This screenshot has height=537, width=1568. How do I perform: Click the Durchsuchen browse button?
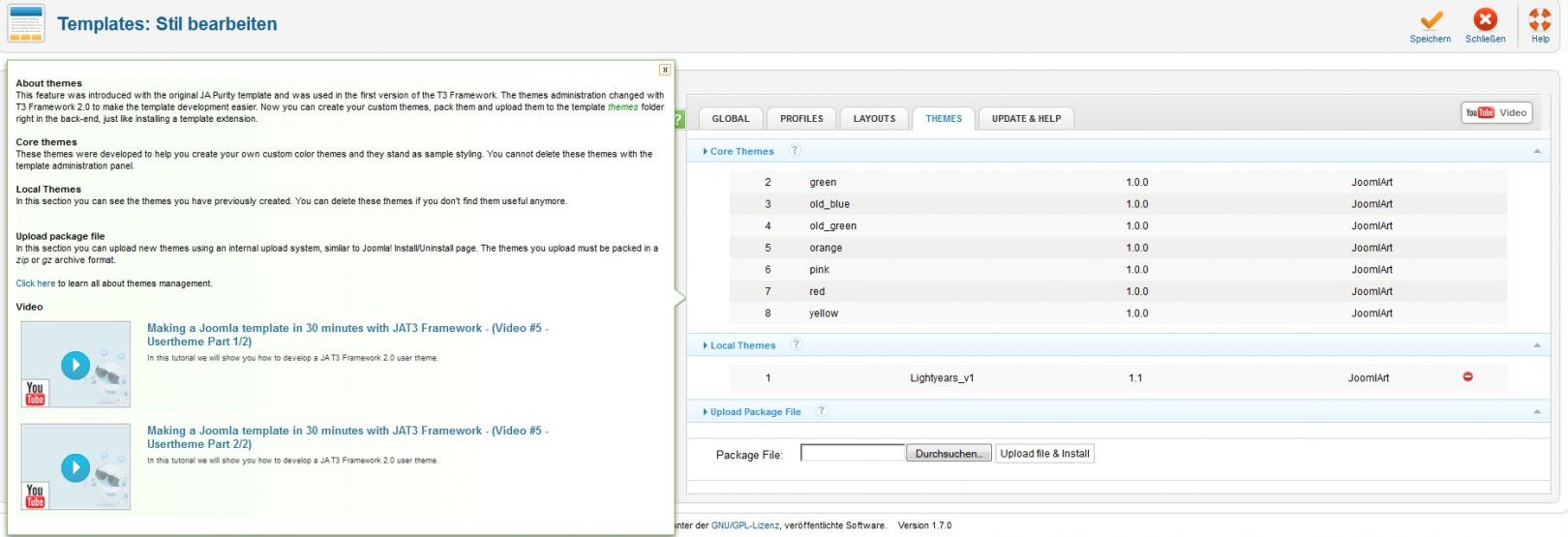949,454
